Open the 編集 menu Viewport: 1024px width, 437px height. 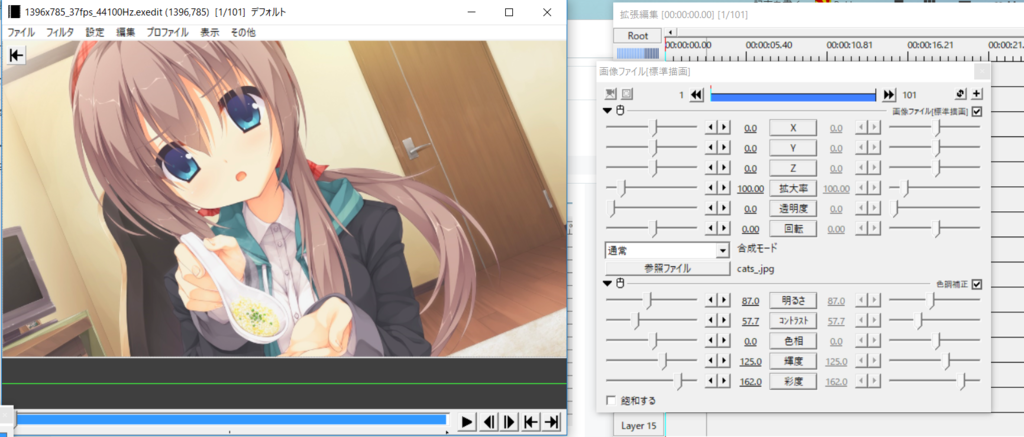pos(126,31)
